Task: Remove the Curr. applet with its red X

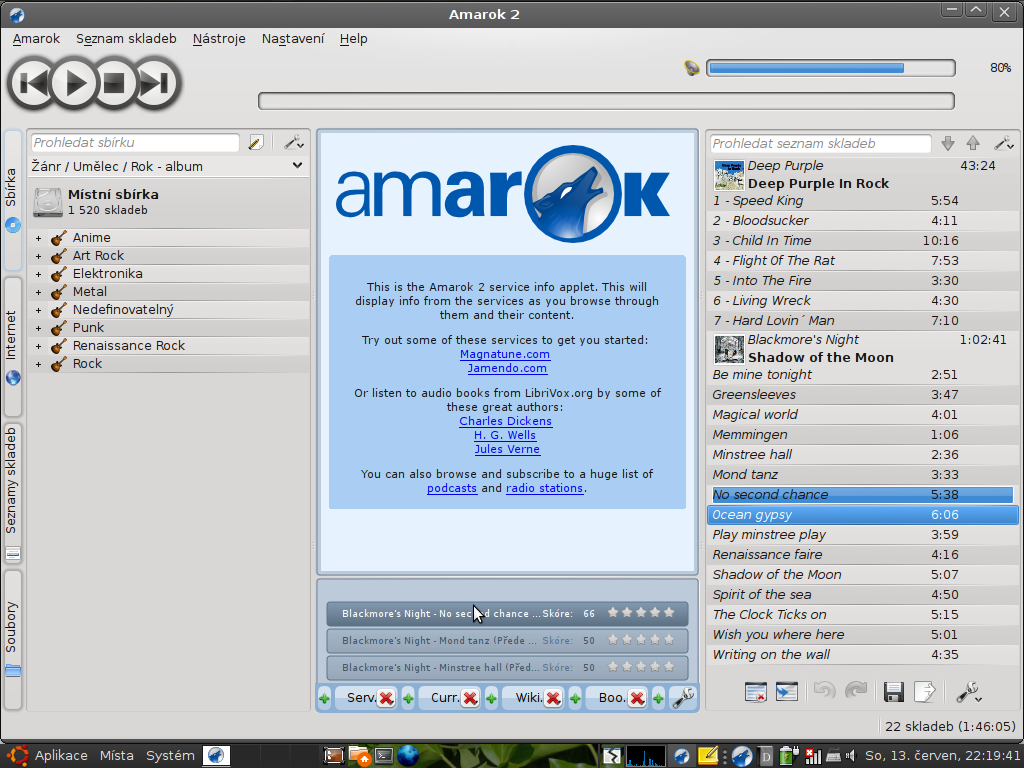Action: pos(470,698)
